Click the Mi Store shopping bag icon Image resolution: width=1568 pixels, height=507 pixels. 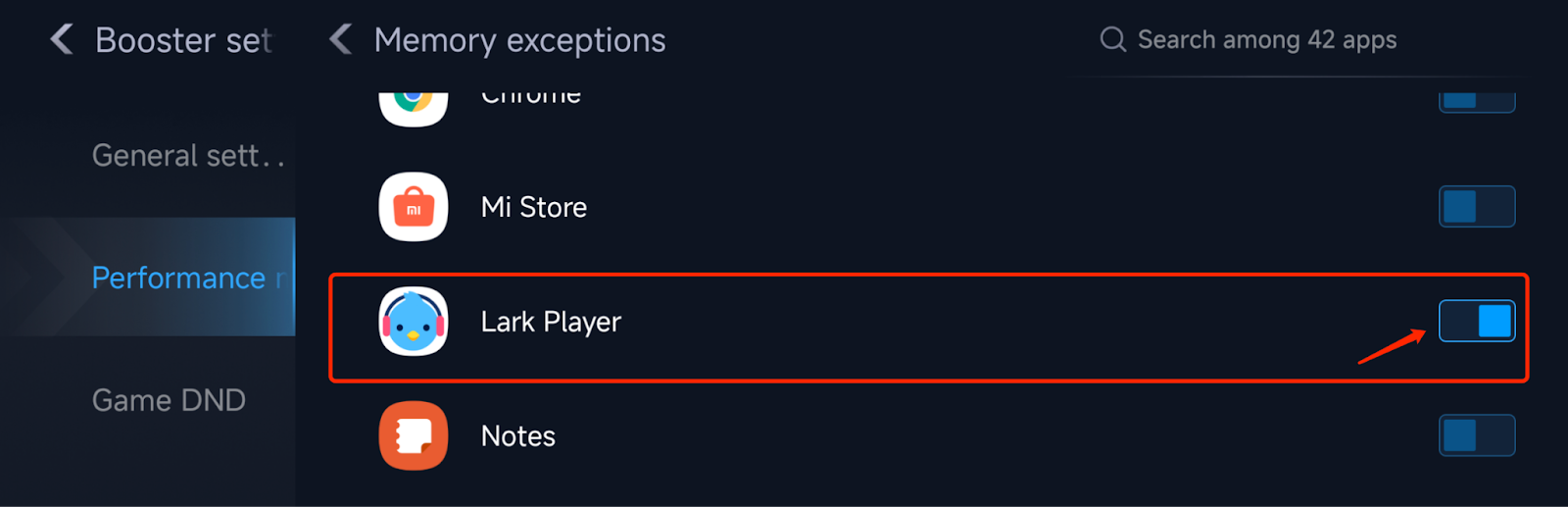click(x=414, y=207)
